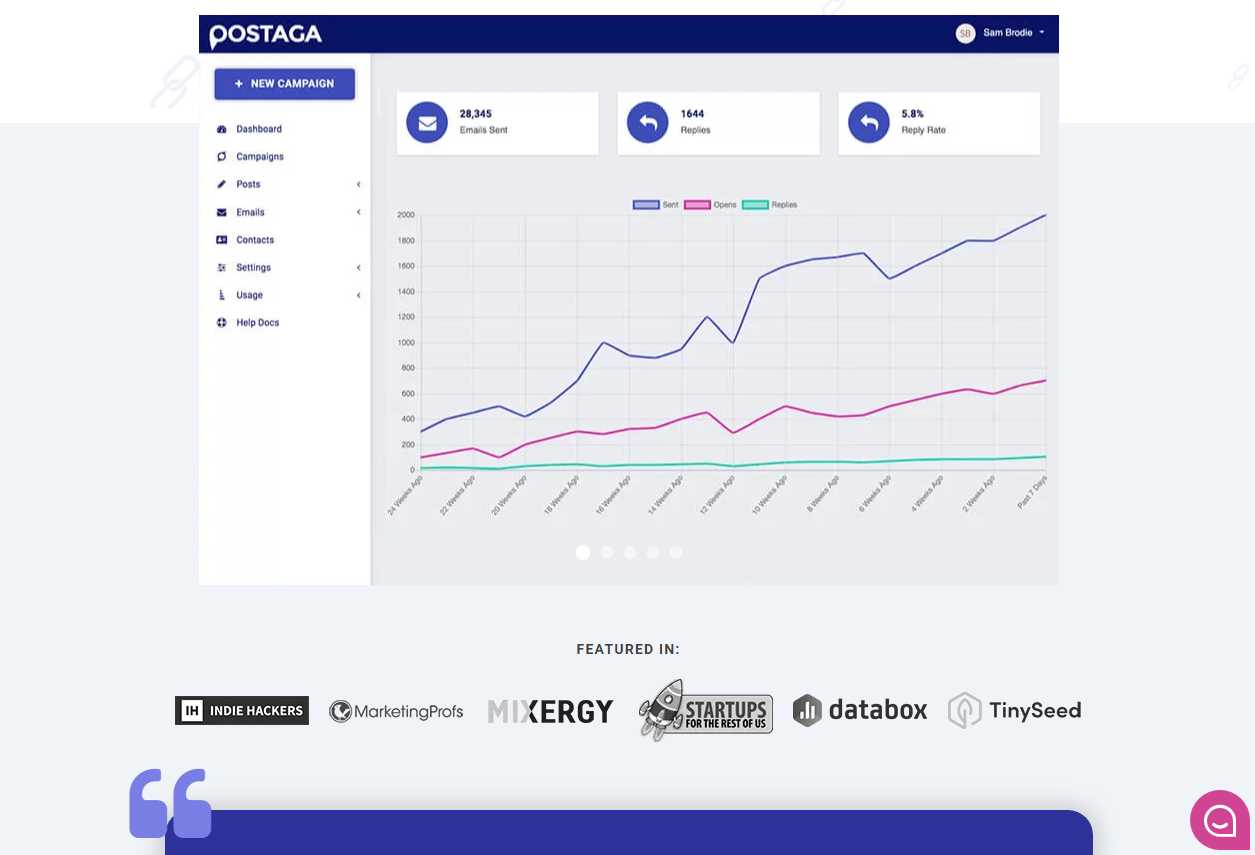Click the Indie Hackers logo
The width and height of the screenshot is (1255, 855).
pos(242,711)
